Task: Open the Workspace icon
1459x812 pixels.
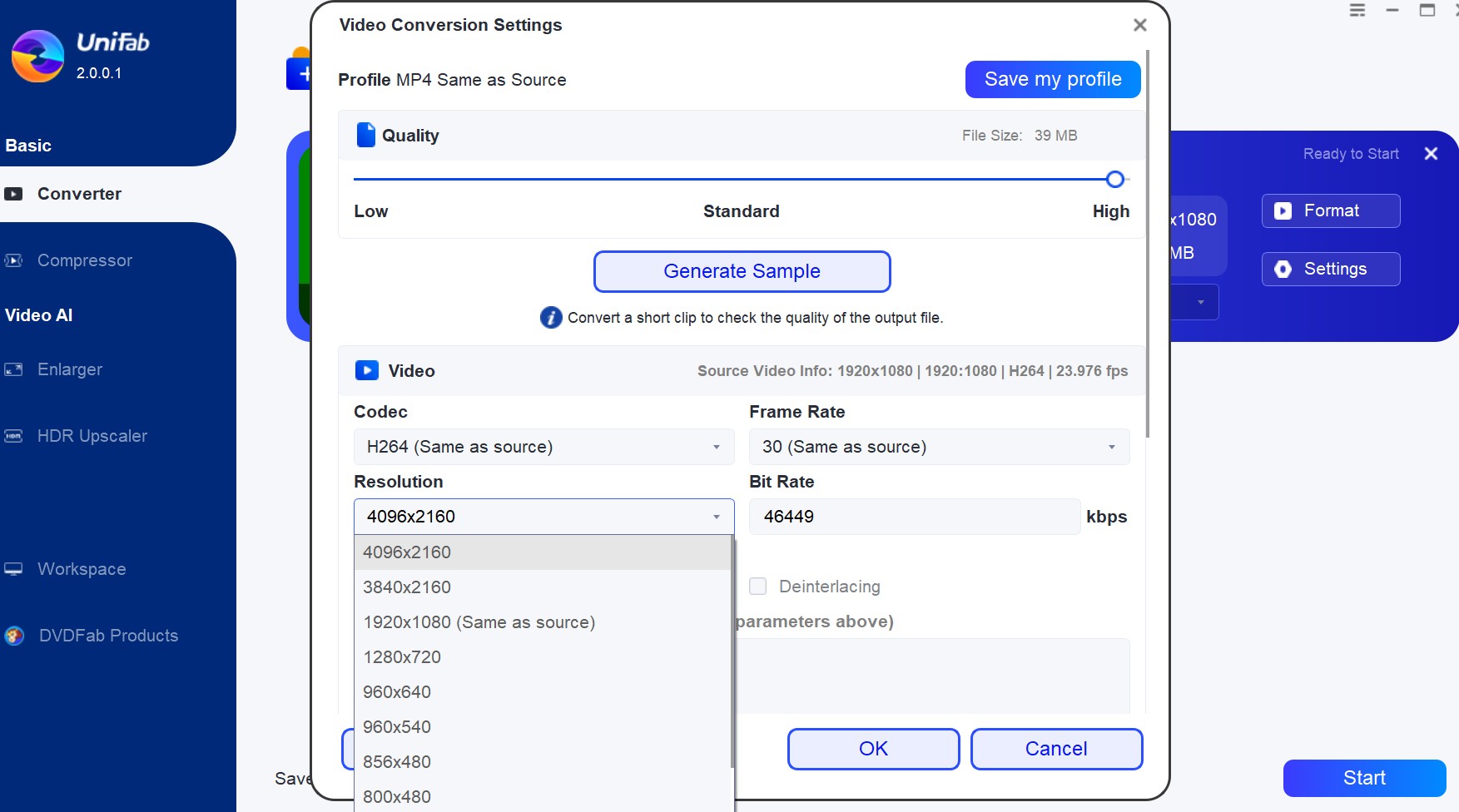Action: [x=13, y=569]
